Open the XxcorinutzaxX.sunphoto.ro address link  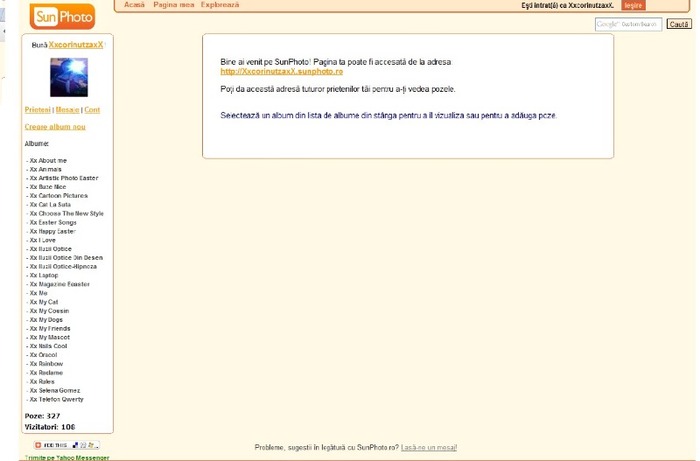(281, 71)
